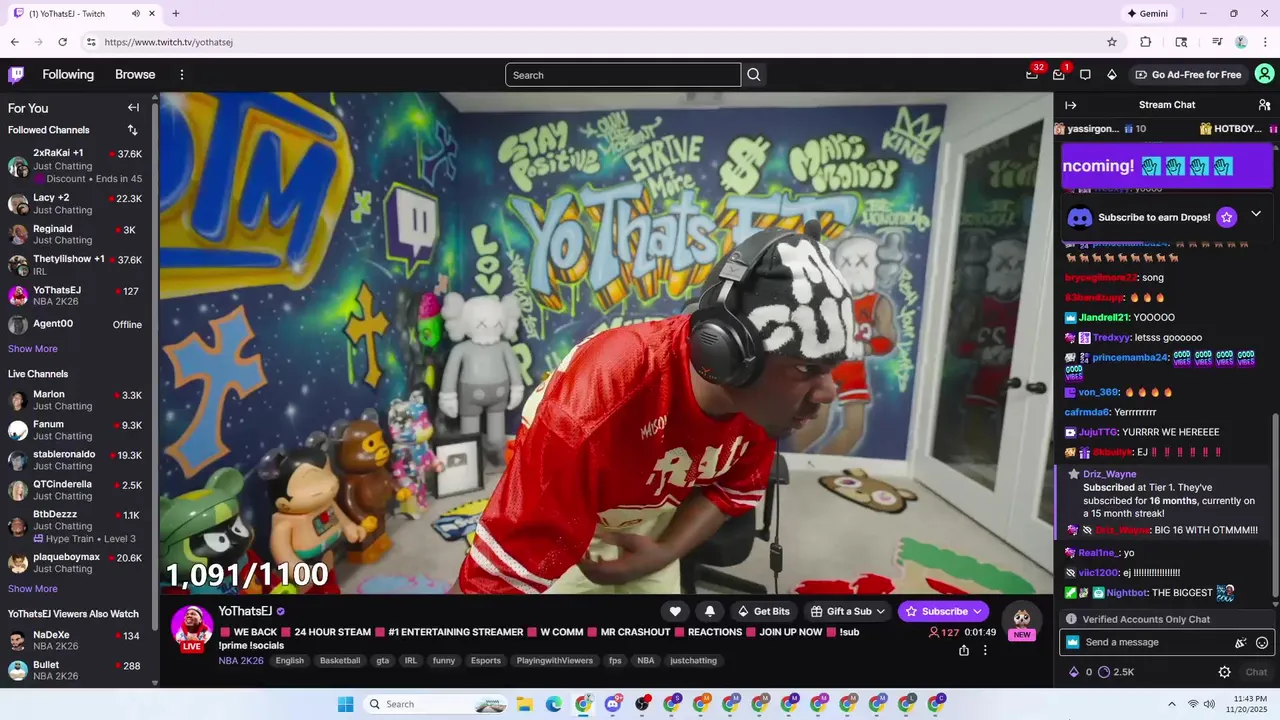Click the browser address bar URL
Screen dimensions: 1280x720
click(169, 42)
